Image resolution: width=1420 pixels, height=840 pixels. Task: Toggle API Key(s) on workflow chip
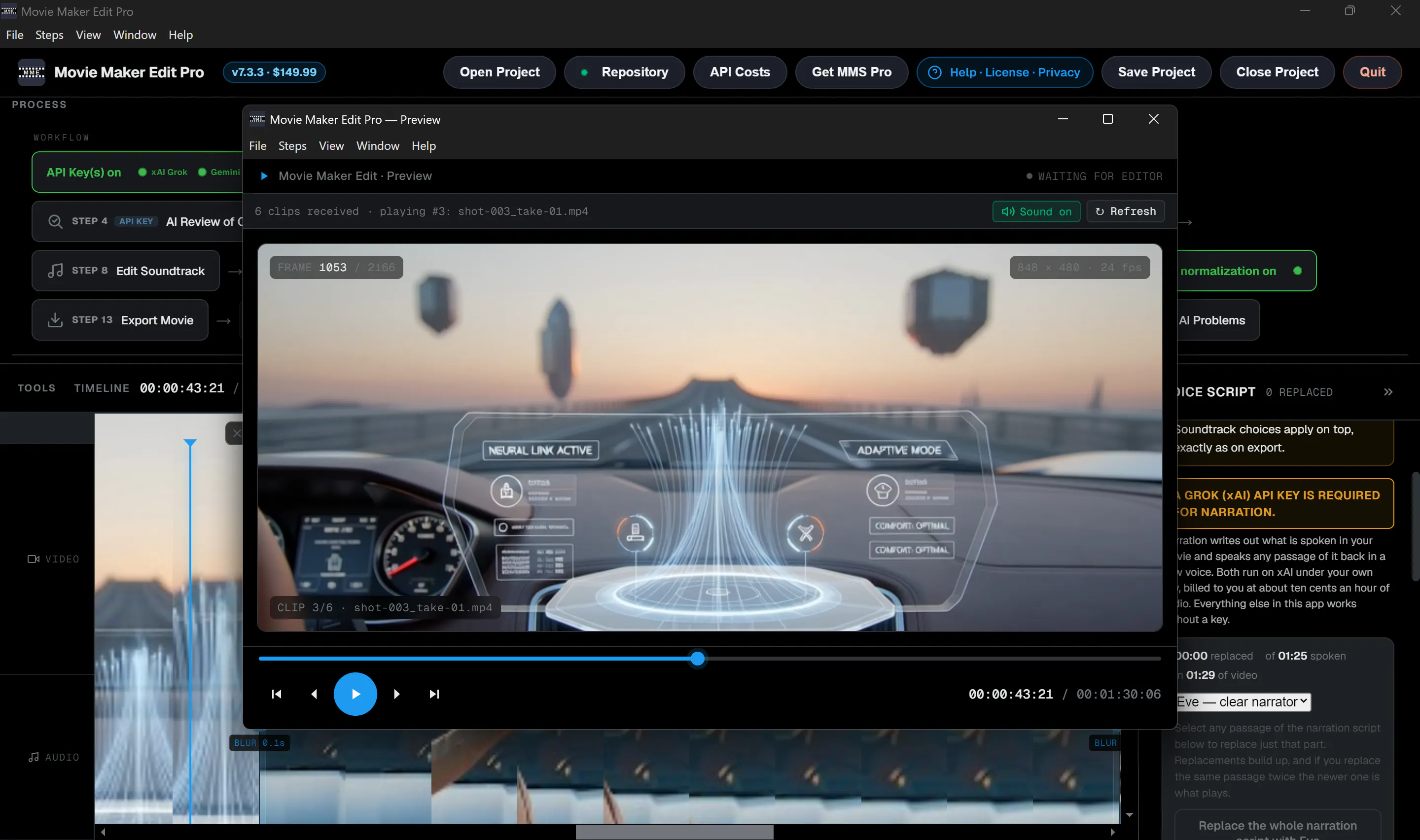[138, 172]
